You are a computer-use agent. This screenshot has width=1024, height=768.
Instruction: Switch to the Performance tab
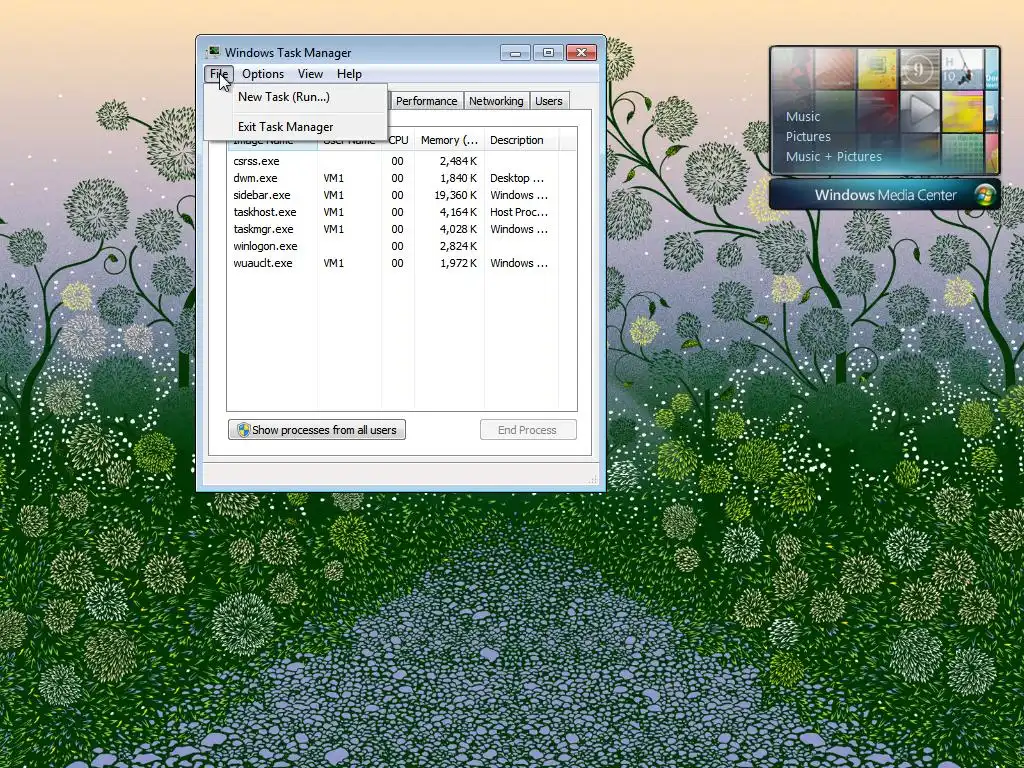426,101
